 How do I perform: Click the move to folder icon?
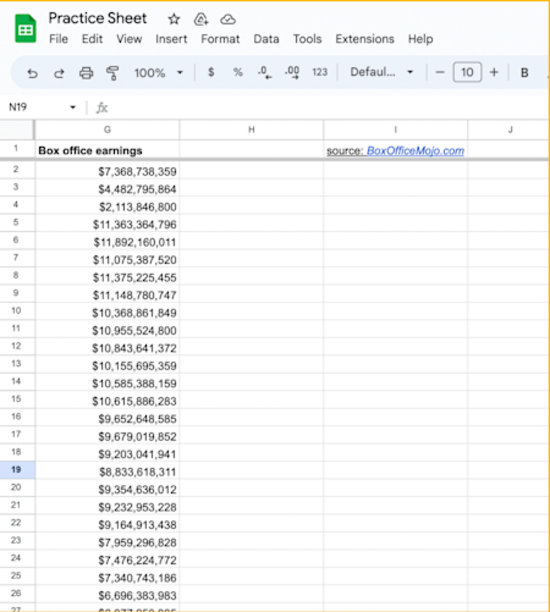click(201, 19)
